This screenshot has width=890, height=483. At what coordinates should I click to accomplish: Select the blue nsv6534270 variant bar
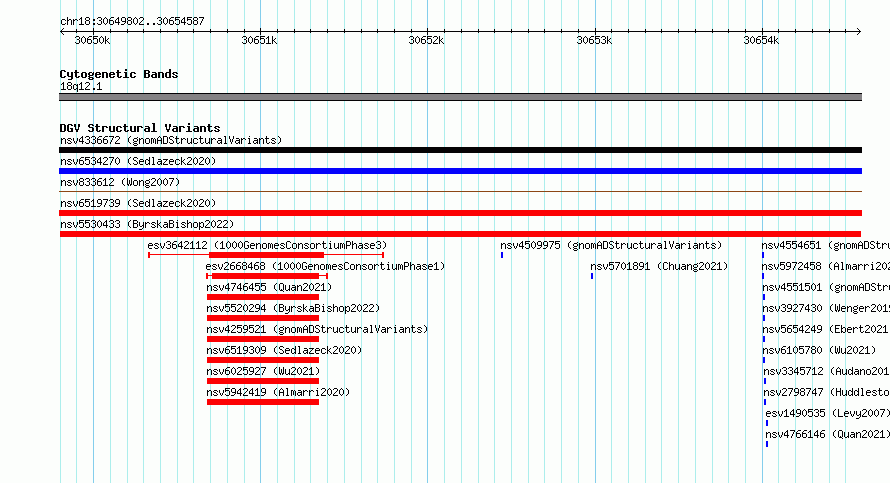pyautogui.click(x=460, y=171)
